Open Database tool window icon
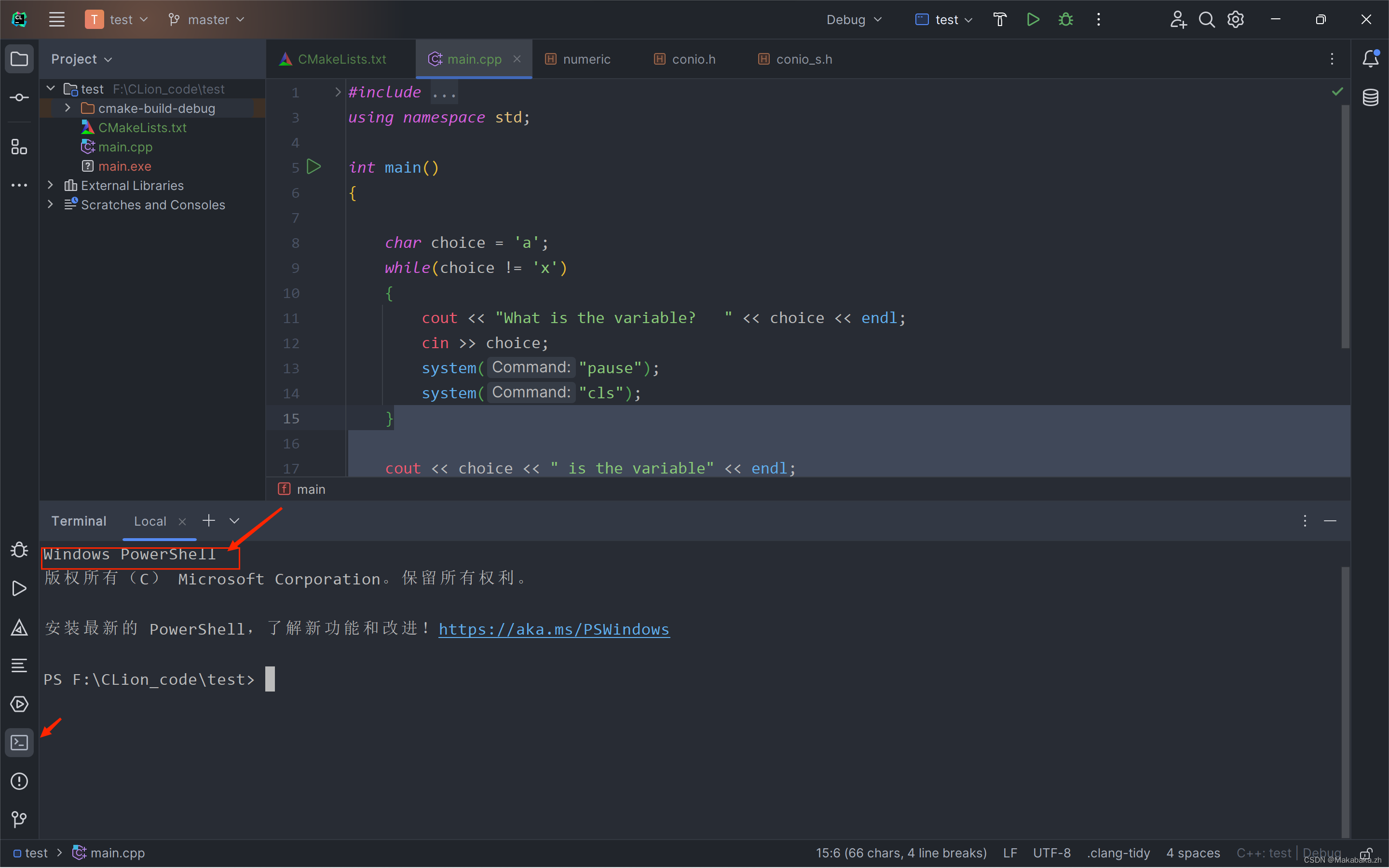Viewport: 1389px width, 868px height. (x=1370, y=97)
